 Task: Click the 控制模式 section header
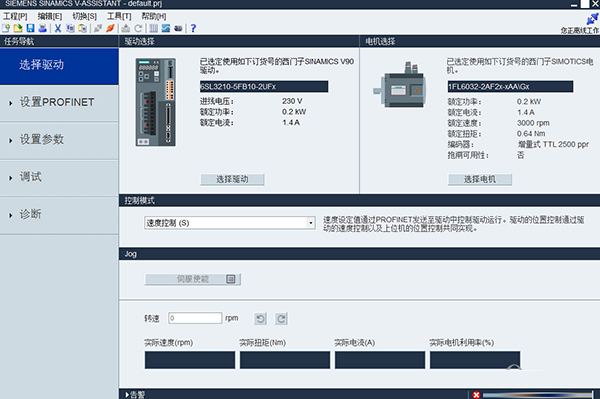point(359,200)
